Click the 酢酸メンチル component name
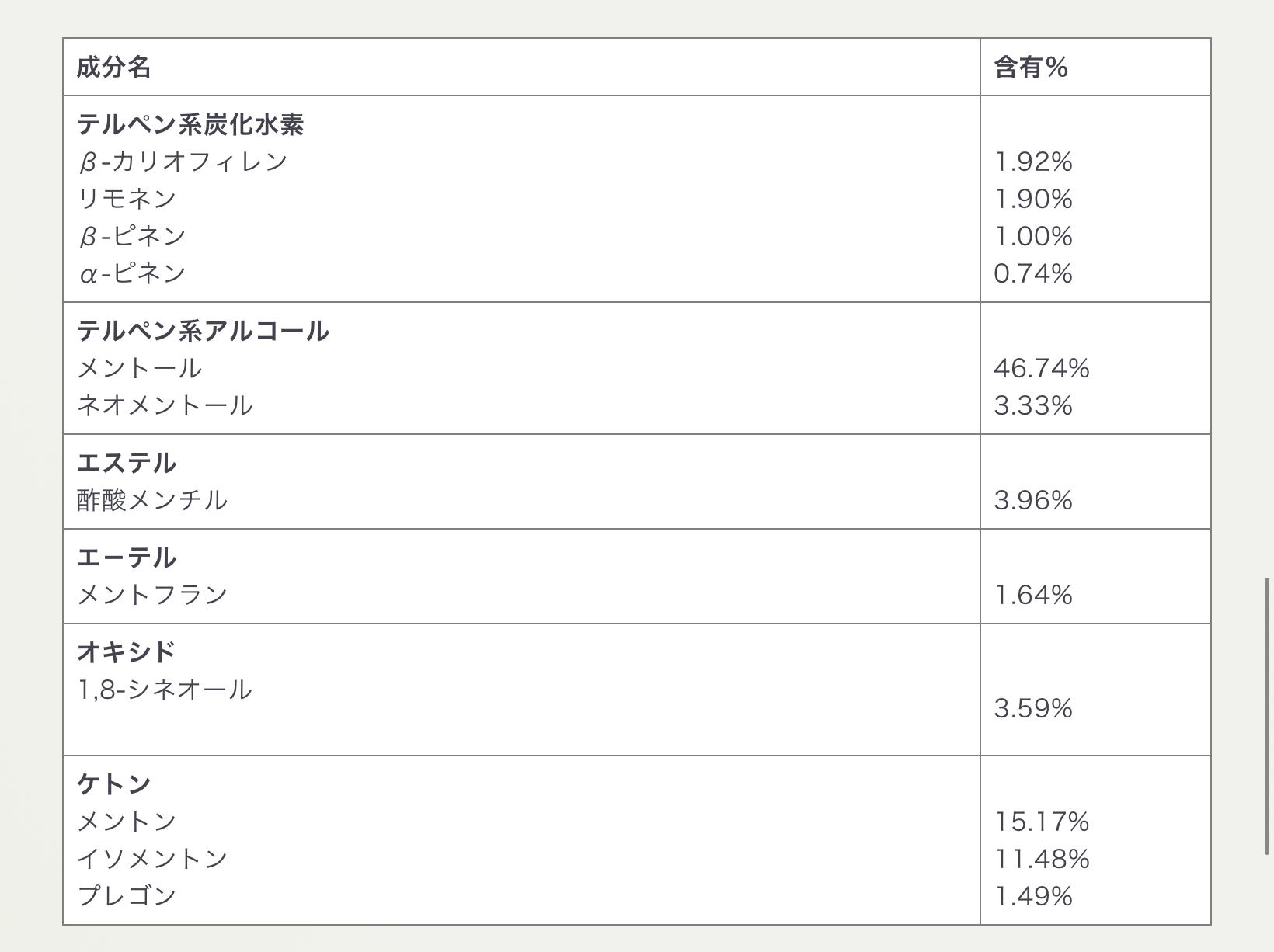1274x952 pixels. tap(152, 500)
